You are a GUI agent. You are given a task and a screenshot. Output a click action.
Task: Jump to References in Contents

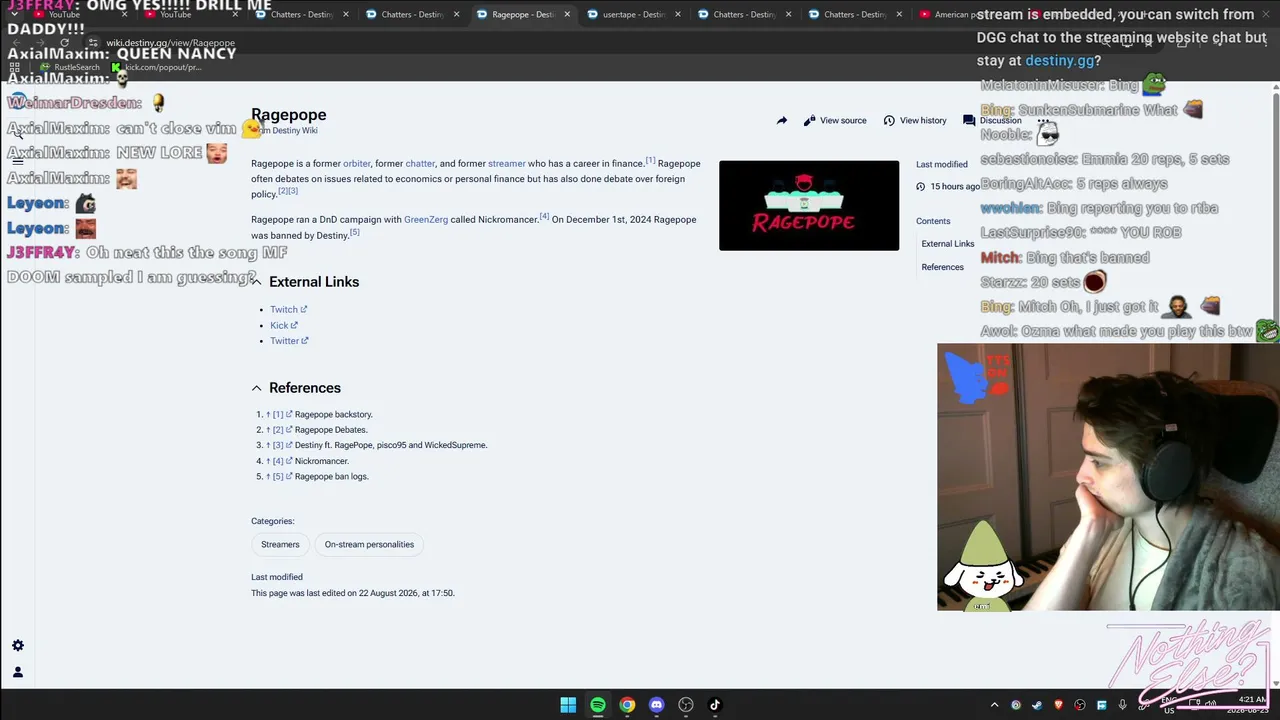click(942, 267)
